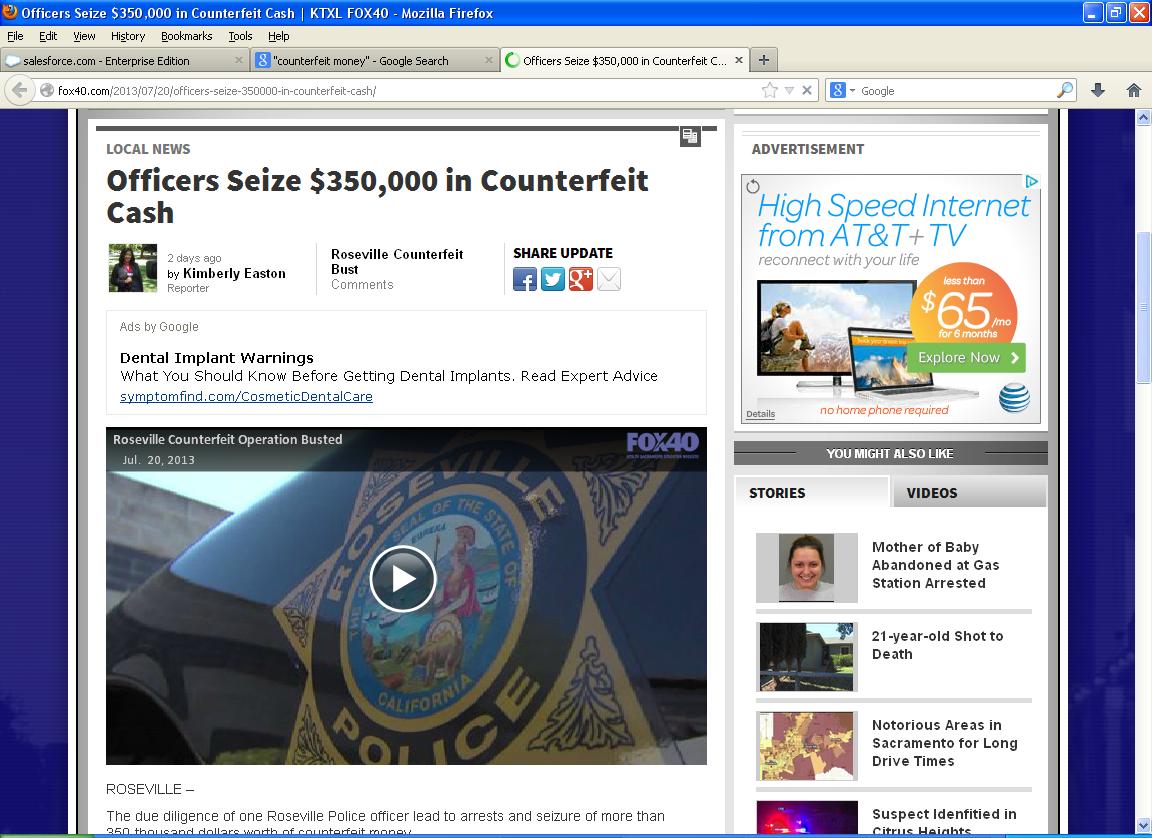Open the Notorious Areas in Sacramento story
The image size is (1152, 838).
click(945, 743)
